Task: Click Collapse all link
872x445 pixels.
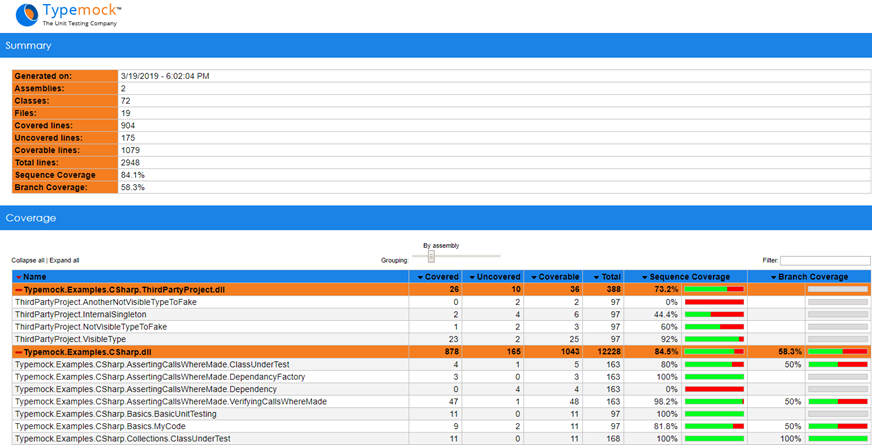Action: coord(28,260)
